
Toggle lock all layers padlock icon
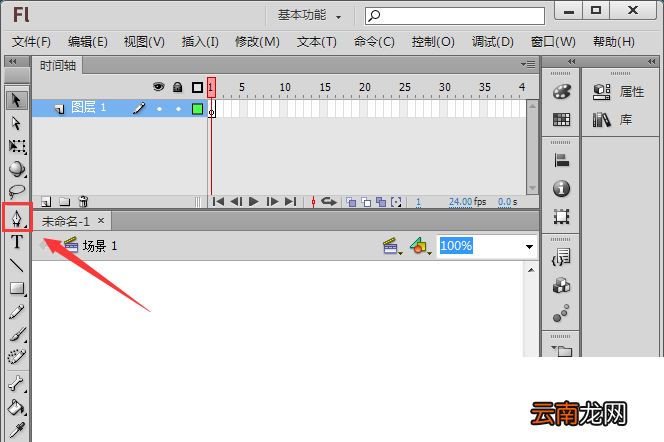coord(177,87)
